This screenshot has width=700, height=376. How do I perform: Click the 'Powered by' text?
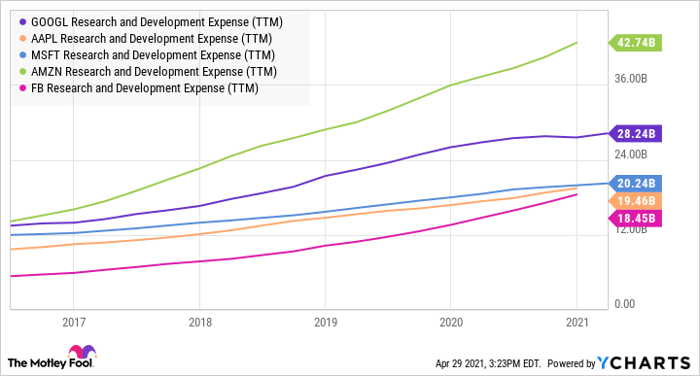click(571, 363)
